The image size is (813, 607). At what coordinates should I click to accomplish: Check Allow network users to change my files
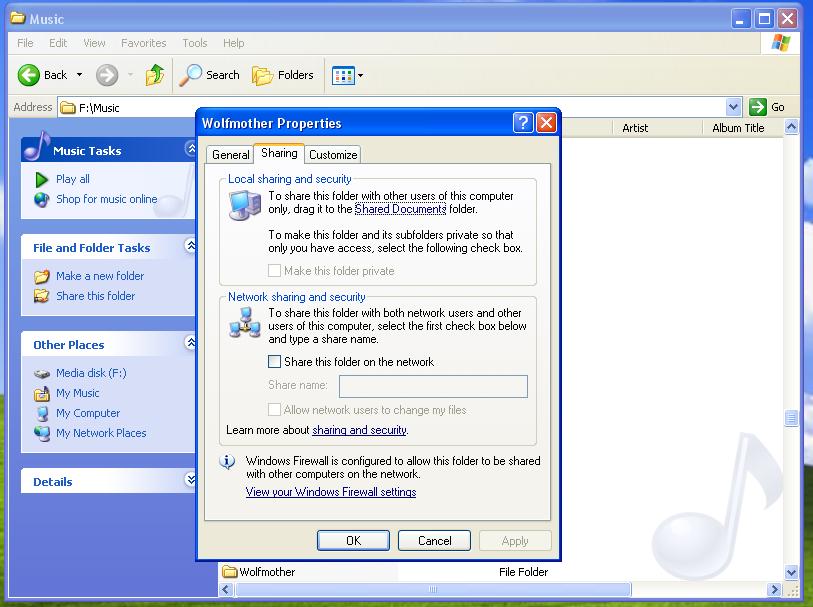coord(274,410)
